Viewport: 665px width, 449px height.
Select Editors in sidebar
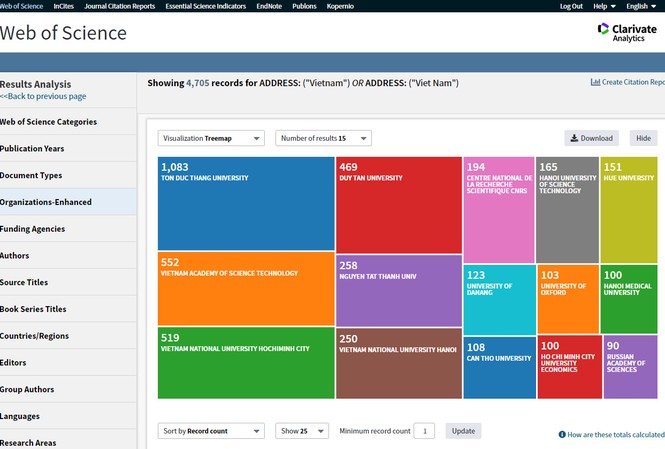(68, 362)
